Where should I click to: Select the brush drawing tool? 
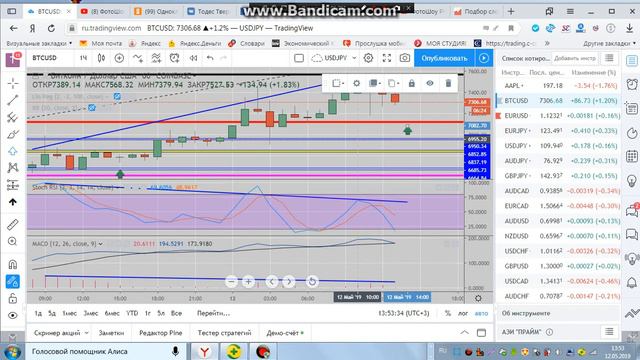(x=13, y=134)
